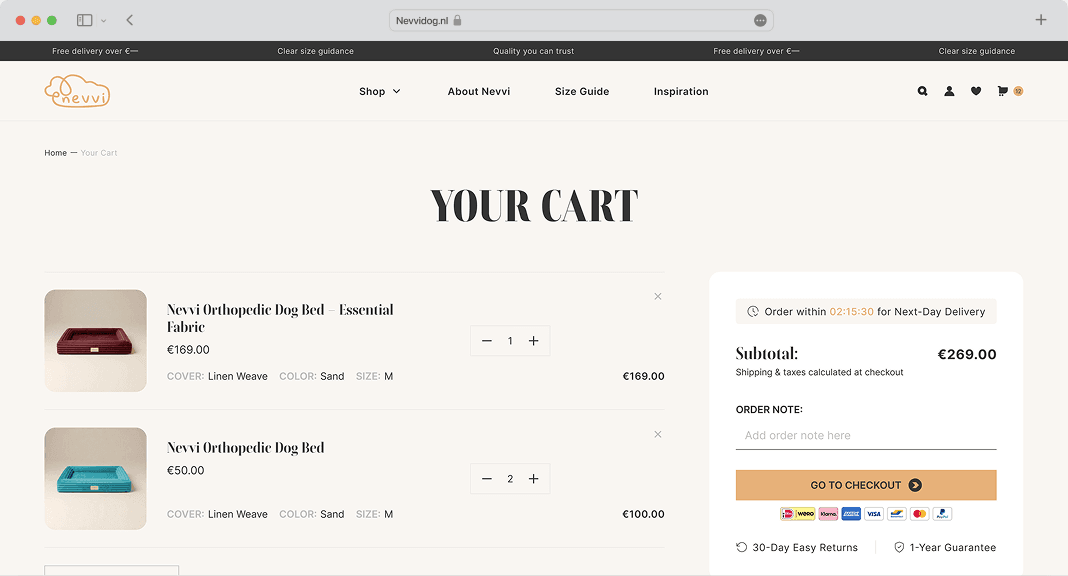
Task: Click the clock icon beside delivery countdown
Action: point(753,311)
